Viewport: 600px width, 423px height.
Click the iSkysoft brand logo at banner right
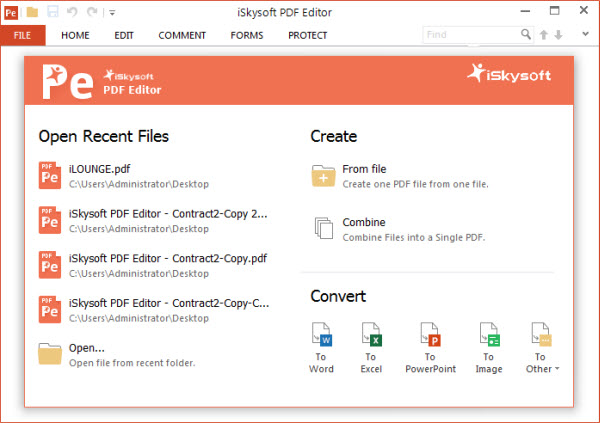pyautogui.click(x=509, y=73)
